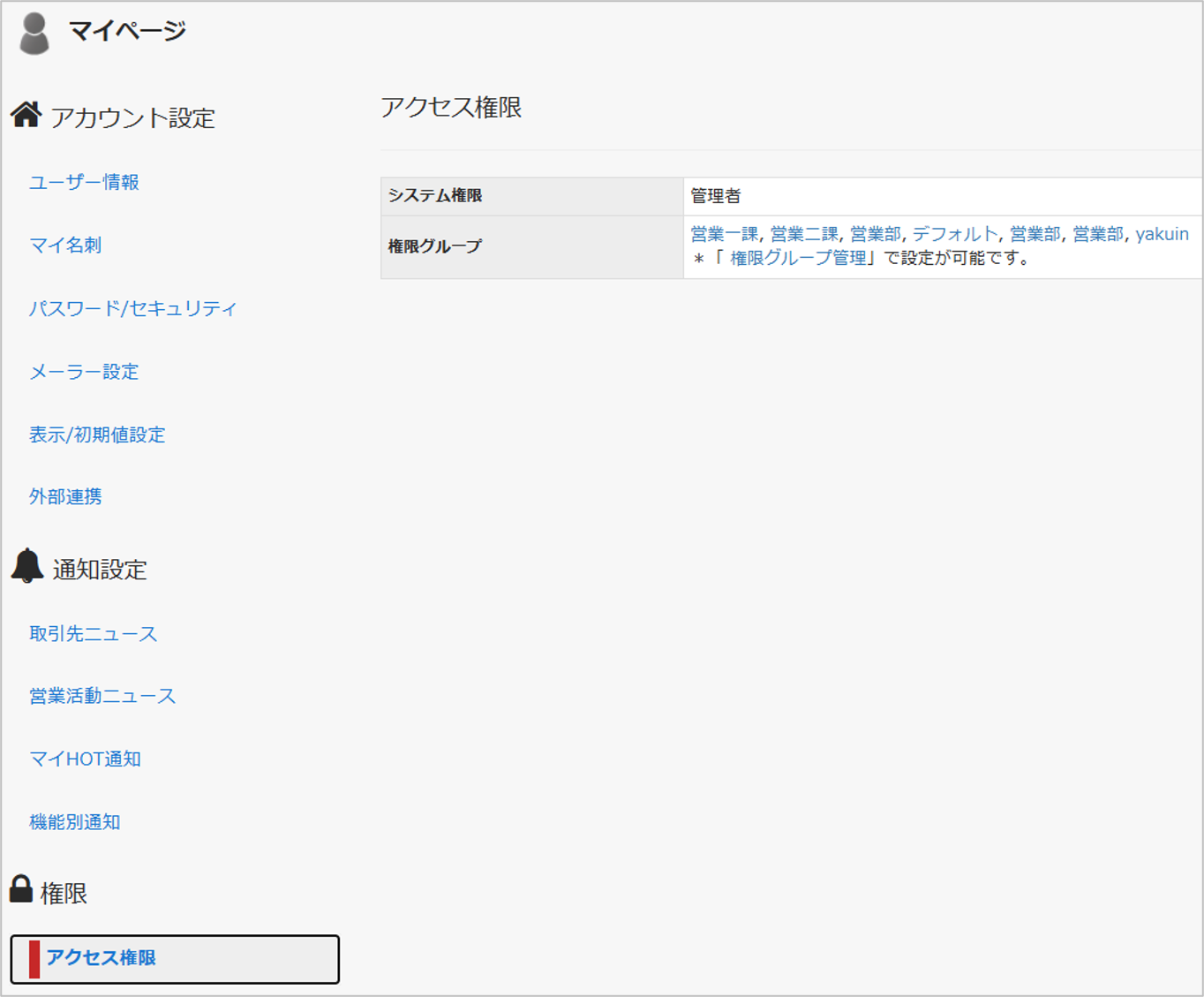Go to マイ名刺 in the sidebar
The height and width of the screenshot is (997, 1204).
(65, 245)
